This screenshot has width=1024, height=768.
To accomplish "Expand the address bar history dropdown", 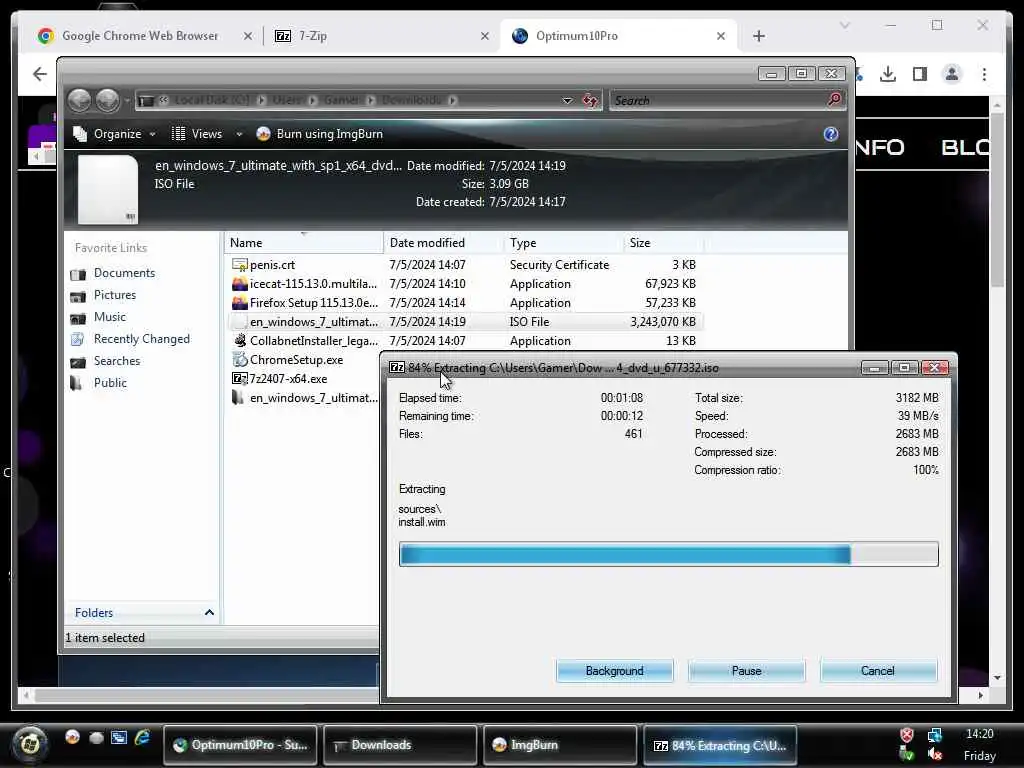I will 567,101.
